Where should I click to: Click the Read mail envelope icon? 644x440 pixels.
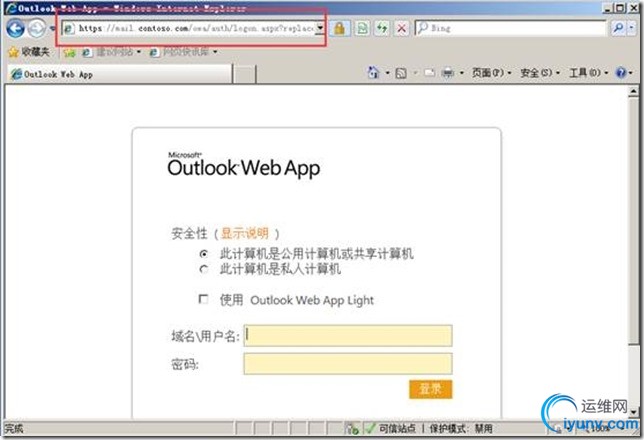click(x=430, y=73)
